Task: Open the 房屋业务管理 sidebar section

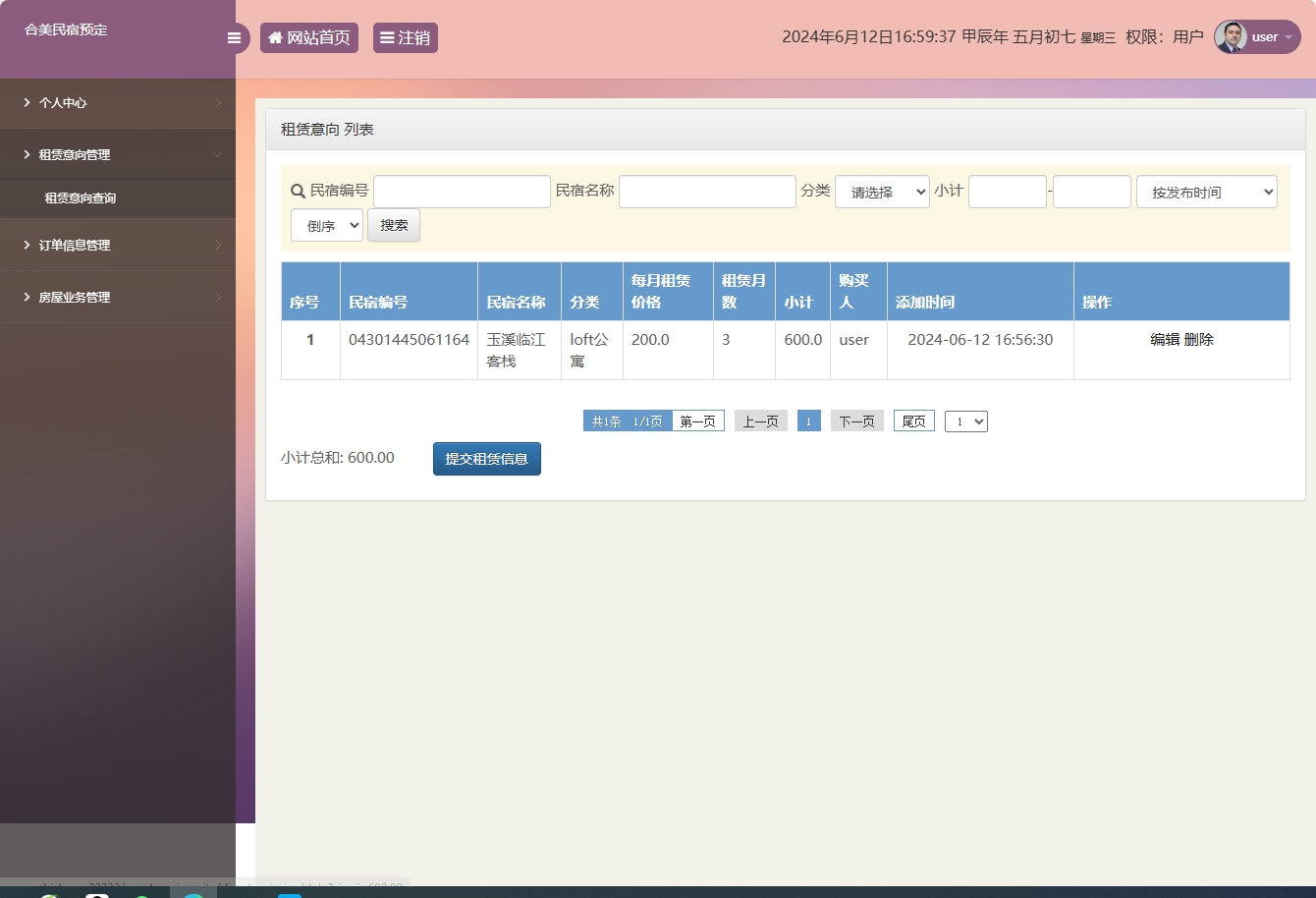Action: (118, 297)
